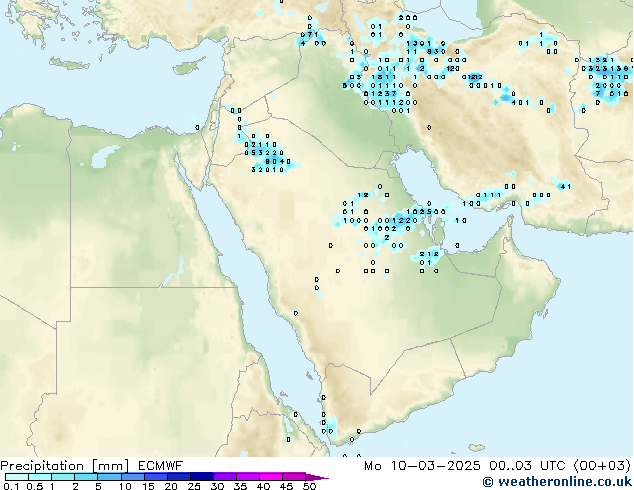The image size is (634, 490).
Task: Click the 0.5–1 mm legend color swatch
Action: [x=40, y=477]
